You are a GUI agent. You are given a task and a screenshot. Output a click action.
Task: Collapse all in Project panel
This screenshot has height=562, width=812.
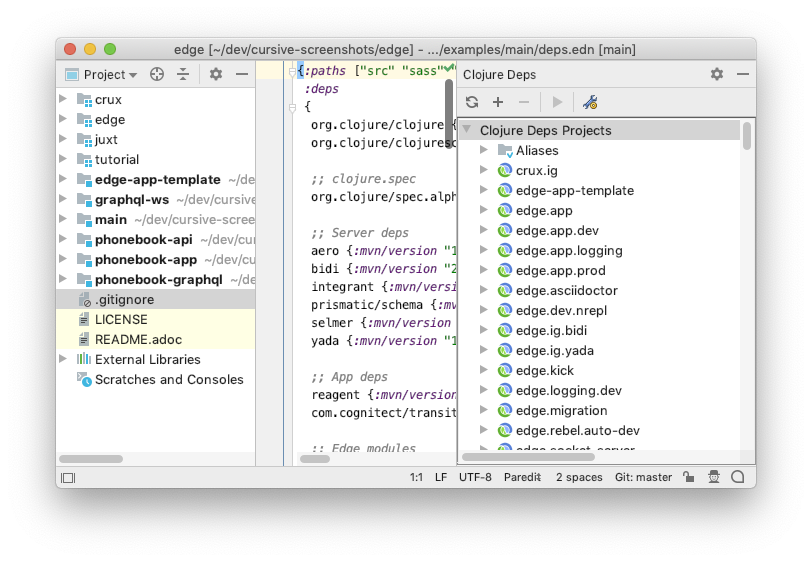coord(183,75)
